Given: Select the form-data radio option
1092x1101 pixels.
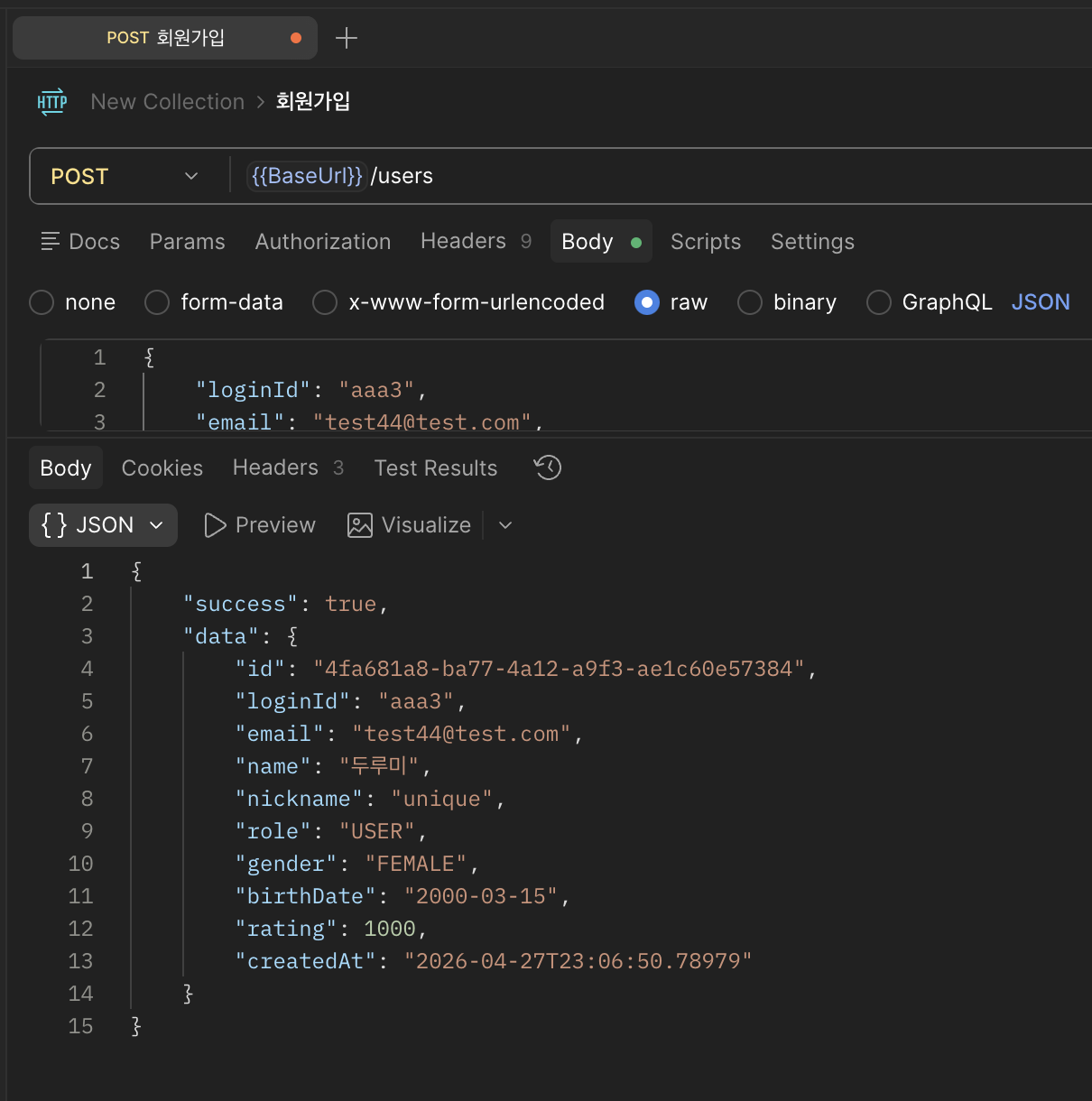Looking at the screenshot, I should click(x=157, y=302).
